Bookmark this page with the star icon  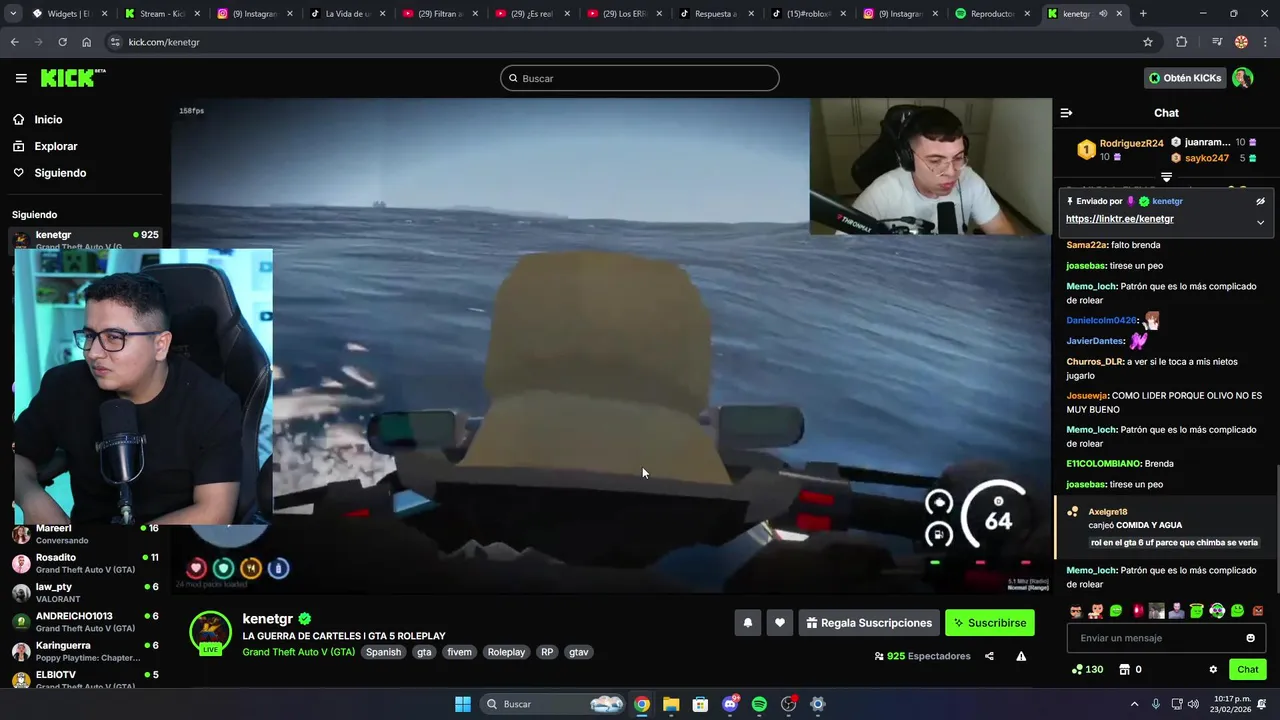(x=1148, y=42)
